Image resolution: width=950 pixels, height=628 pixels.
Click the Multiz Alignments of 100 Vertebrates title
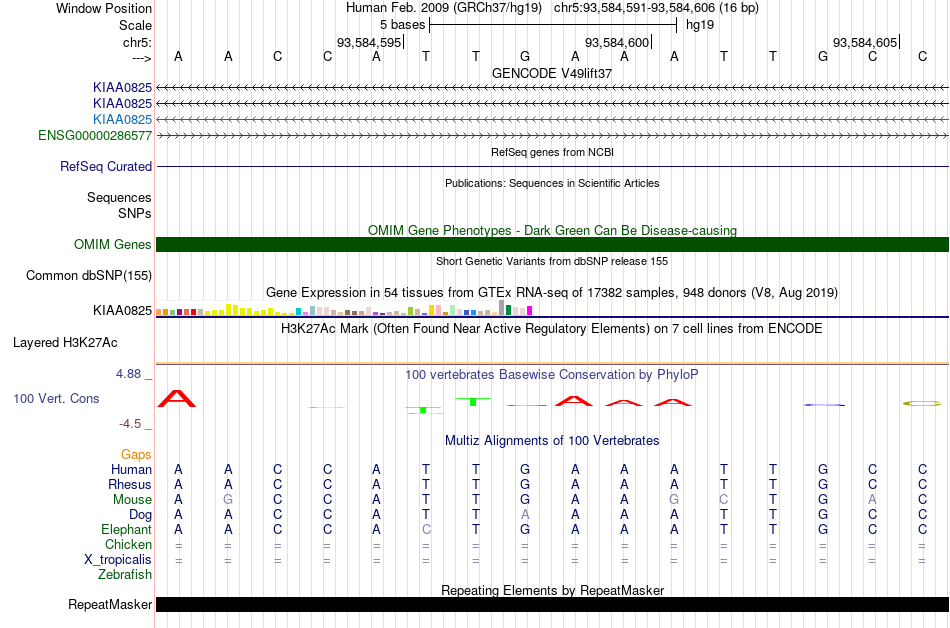click(552, 441)
